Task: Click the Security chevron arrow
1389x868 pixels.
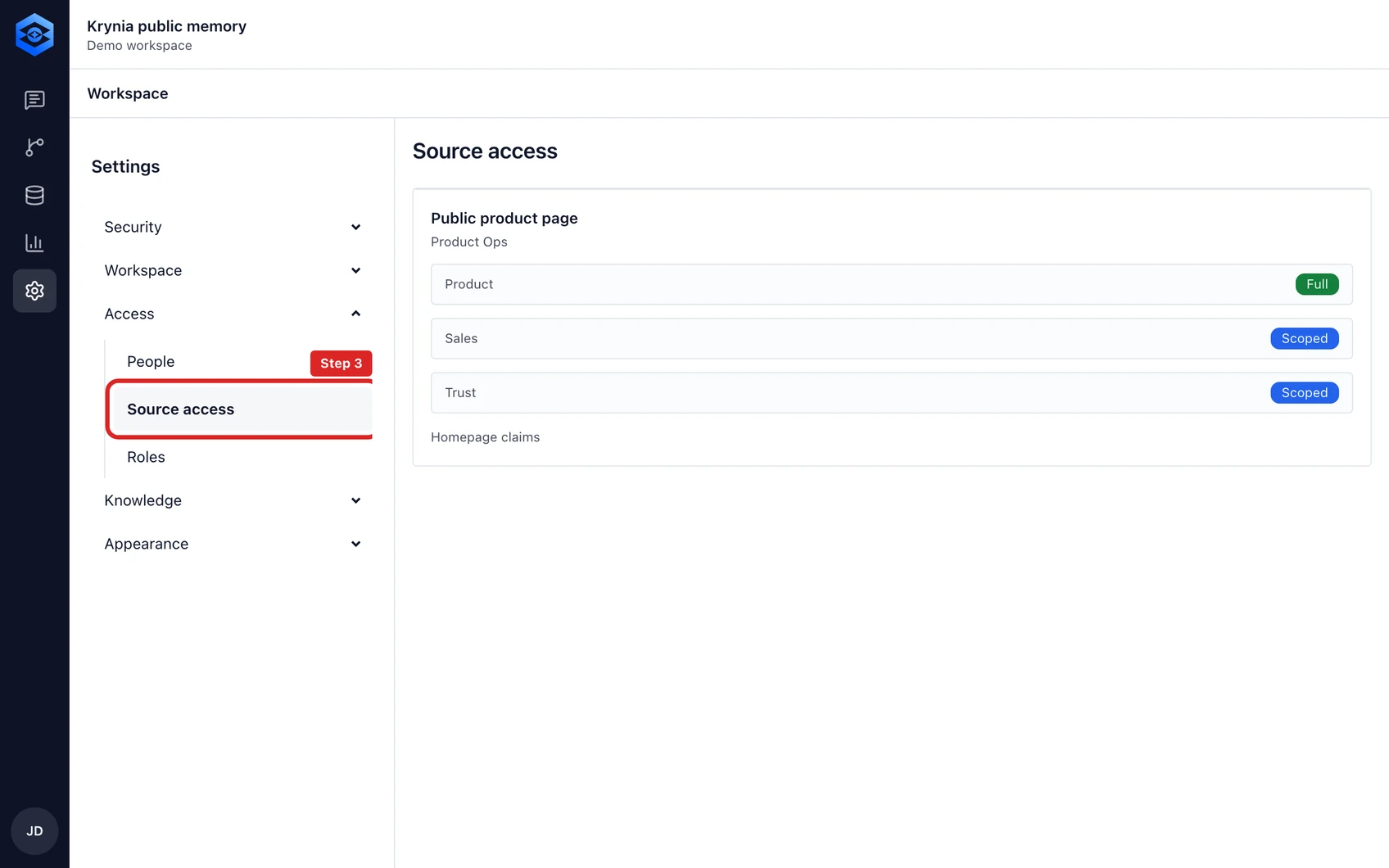Action: 355,227
